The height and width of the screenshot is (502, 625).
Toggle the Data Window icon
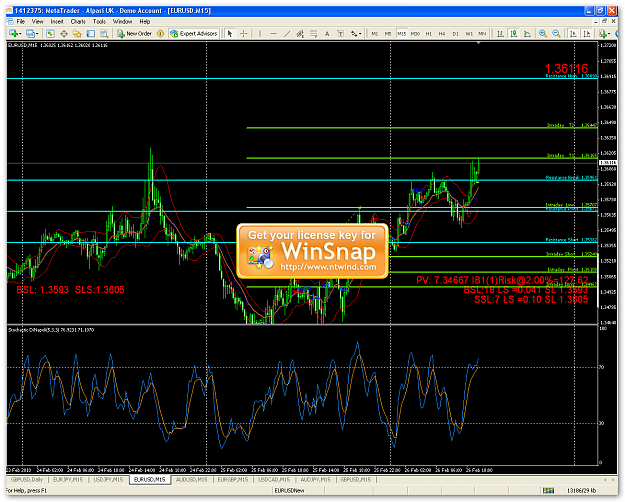tap(63, 34)
